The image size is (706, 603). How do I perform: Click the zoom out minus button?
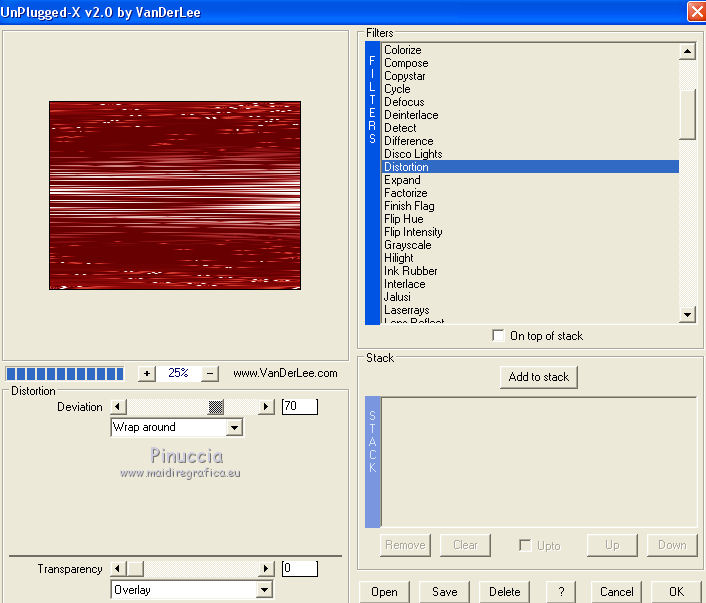(210, 373)
